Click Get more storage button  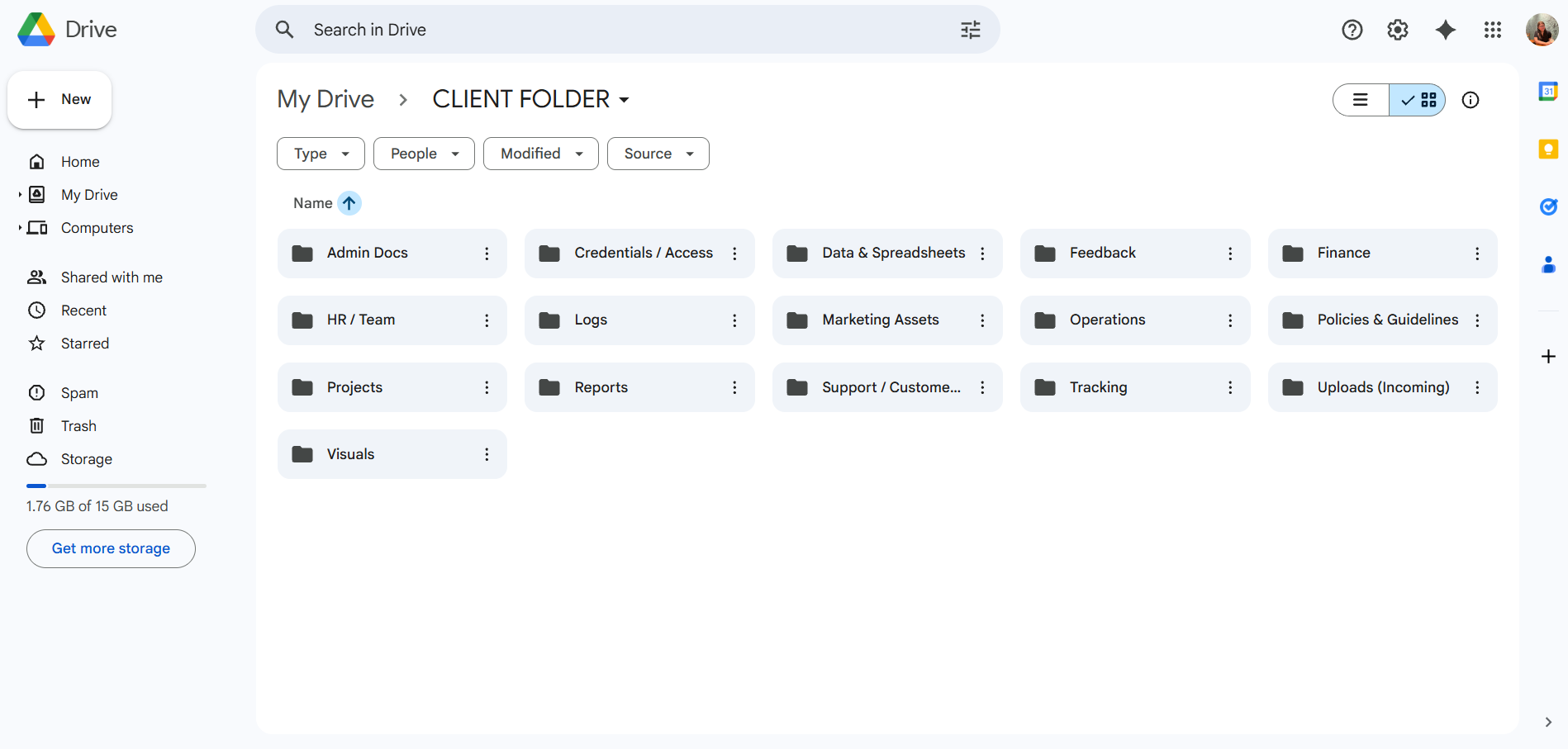pos(111,548)
